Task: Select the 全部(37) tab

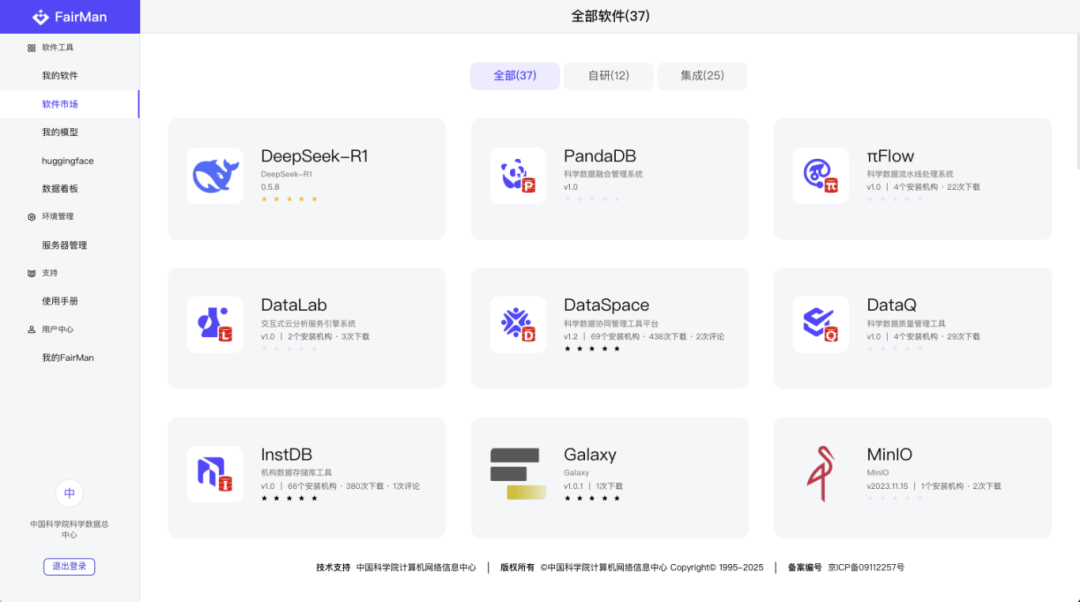Action: point(515,76)
